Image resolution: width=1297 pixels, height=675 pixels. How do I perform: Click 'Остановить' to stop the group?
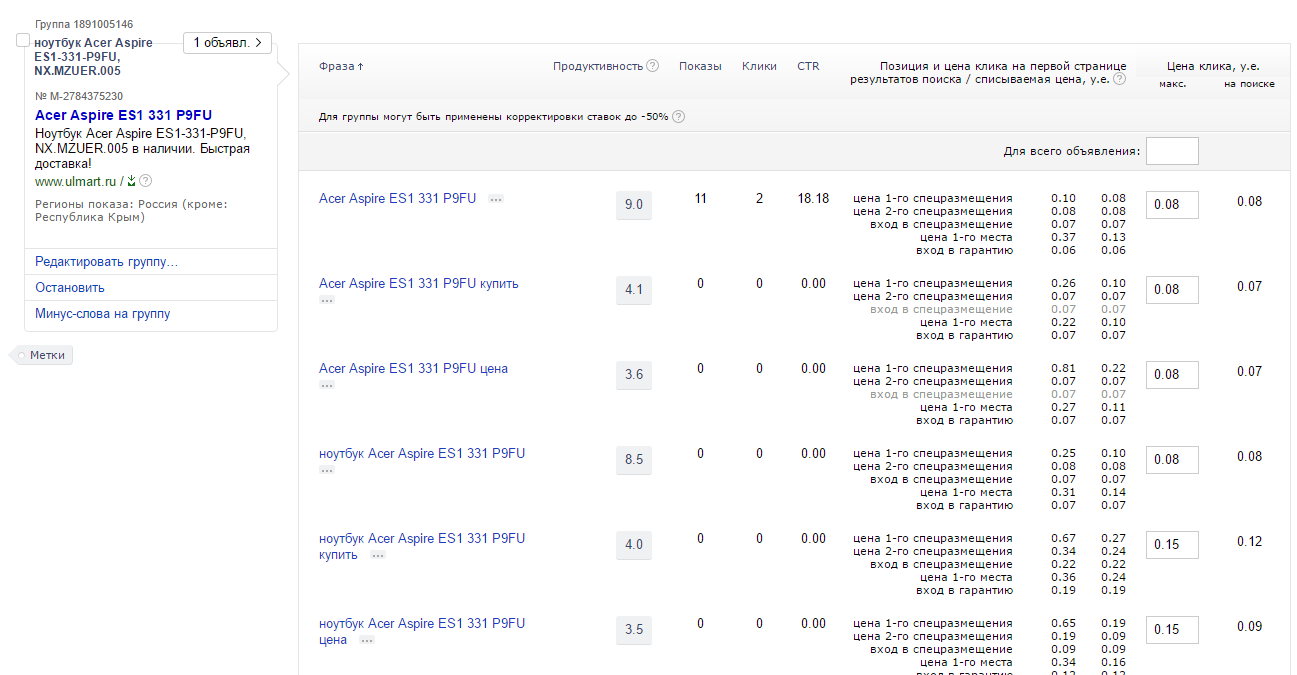pyautogui.click(x=69, y=288)
